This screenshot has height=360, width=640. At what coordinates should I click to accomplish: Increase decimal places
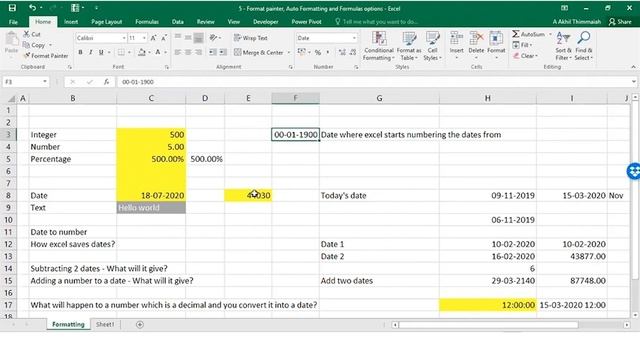[x=342, y=52]
